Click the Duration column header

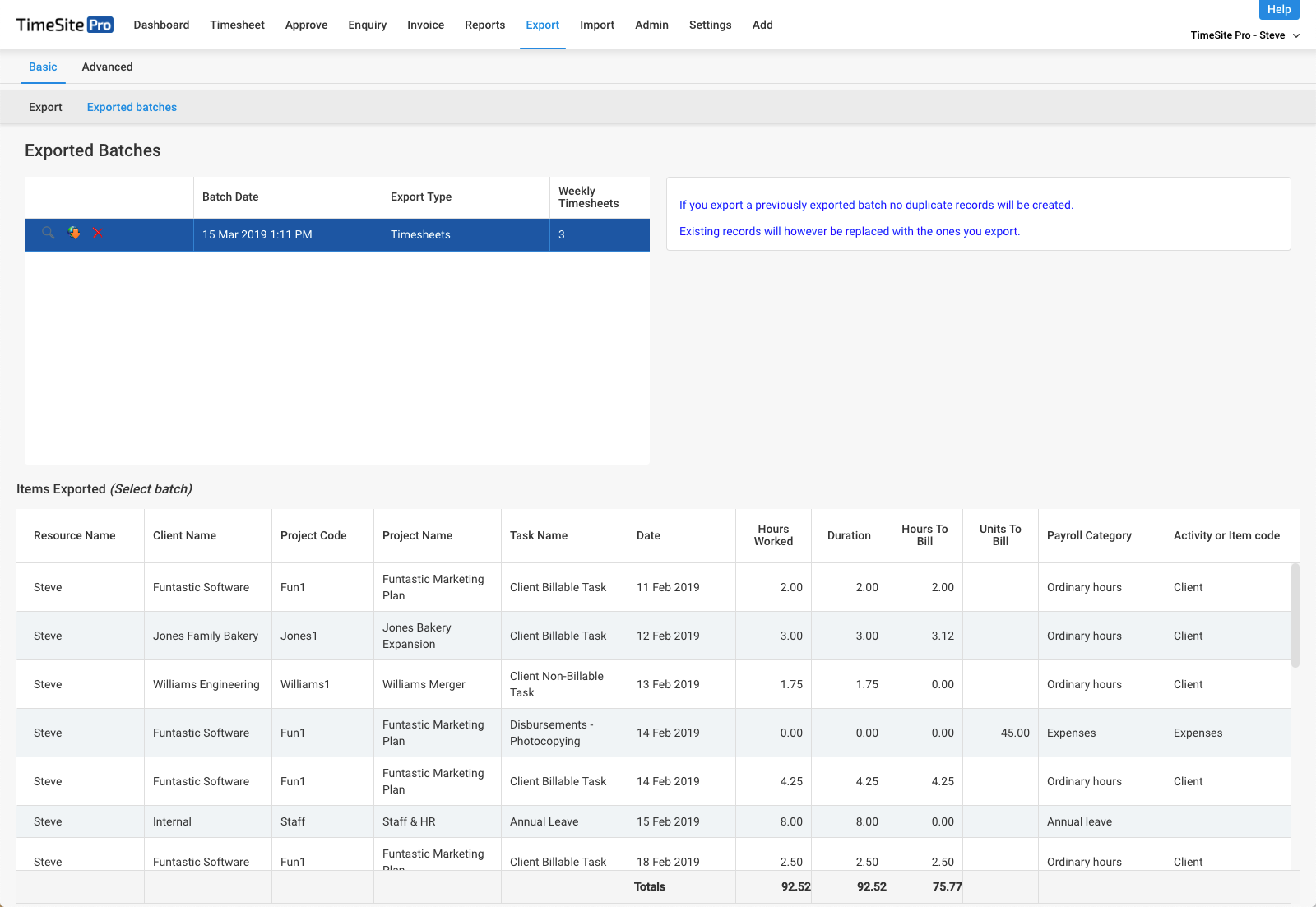coord(849,535)
